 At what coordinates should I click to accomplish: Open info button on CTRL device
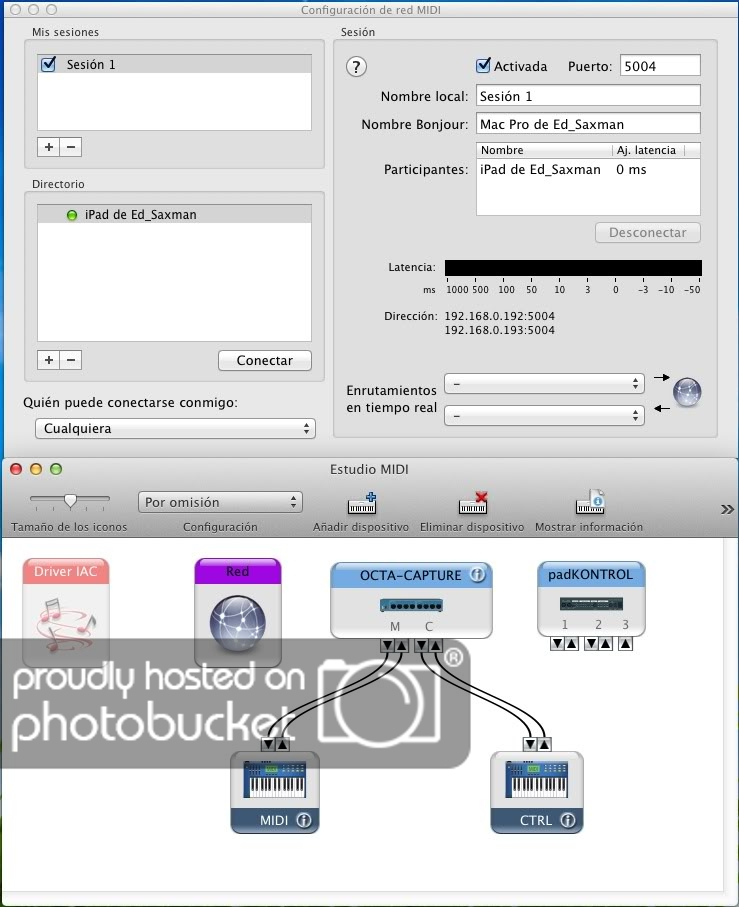[568, 820]
